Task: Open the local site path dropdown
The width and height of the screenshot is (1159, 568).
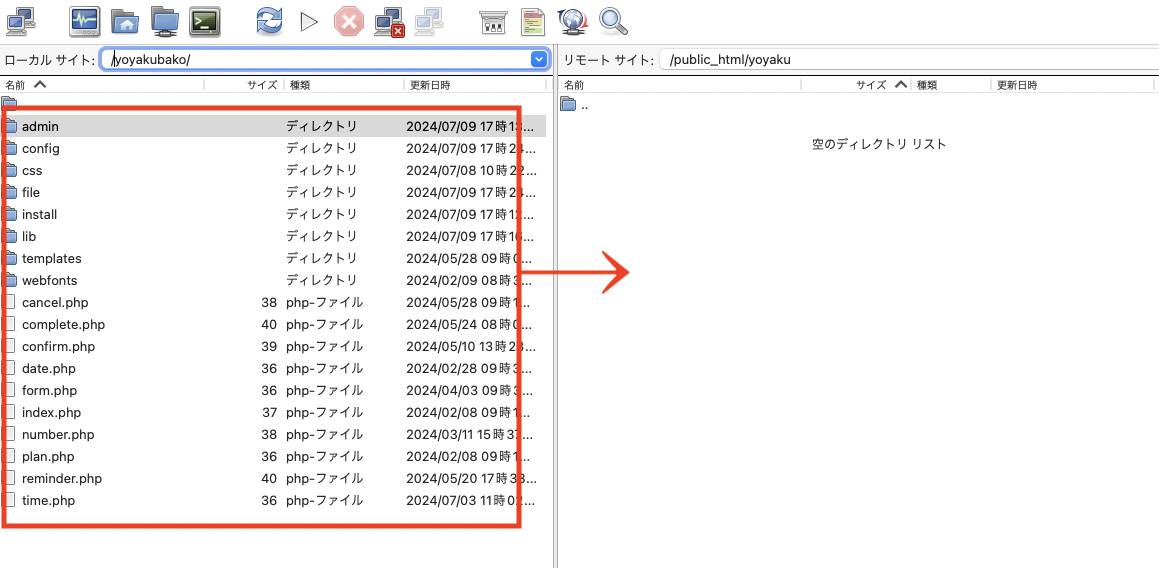Action: (538, 60)
